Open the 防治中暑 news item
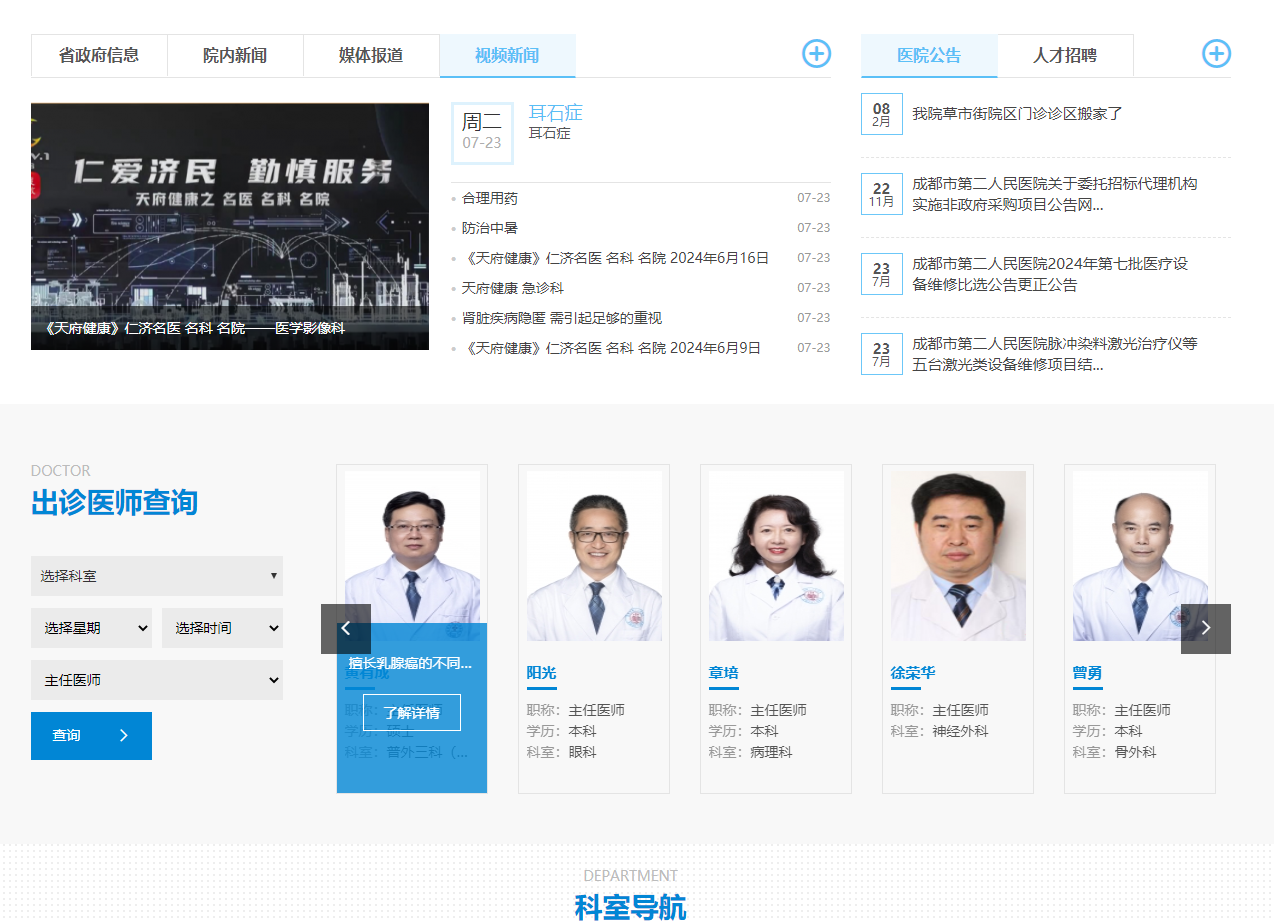This screenshot has width=1274, height=921. click(x=490, y=228)
